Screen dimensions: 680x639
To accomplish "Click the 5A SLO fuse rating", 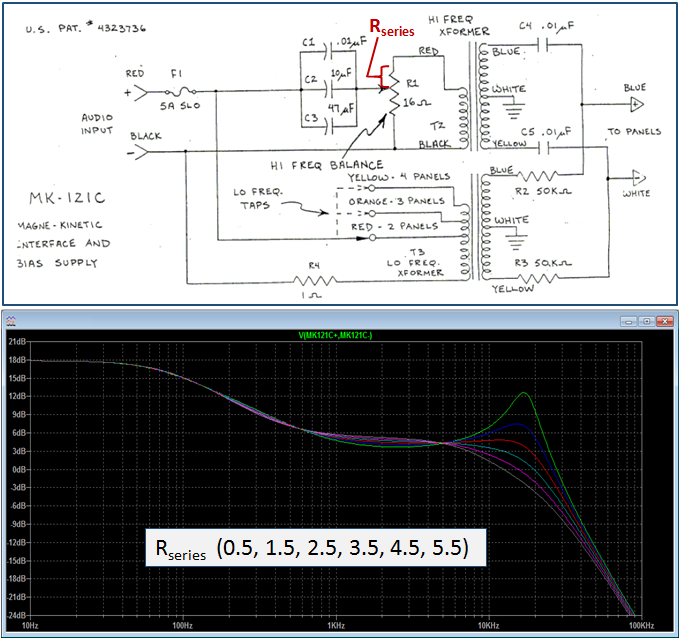I will 180,106.
